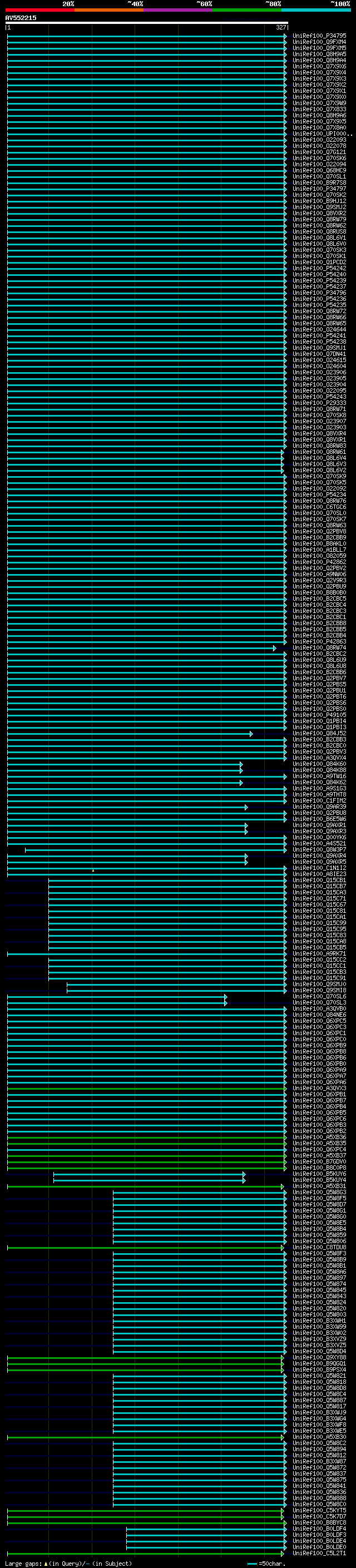Select the white query length bar
Image resolution: width=356 pixels, height=1568 pixels.
click(x=147, y=23)
